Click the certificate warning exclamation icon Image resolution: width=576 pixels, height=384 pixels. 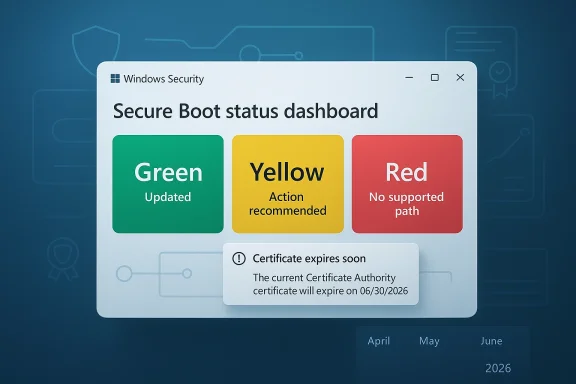pyautogui.click(x=239, y=259)
